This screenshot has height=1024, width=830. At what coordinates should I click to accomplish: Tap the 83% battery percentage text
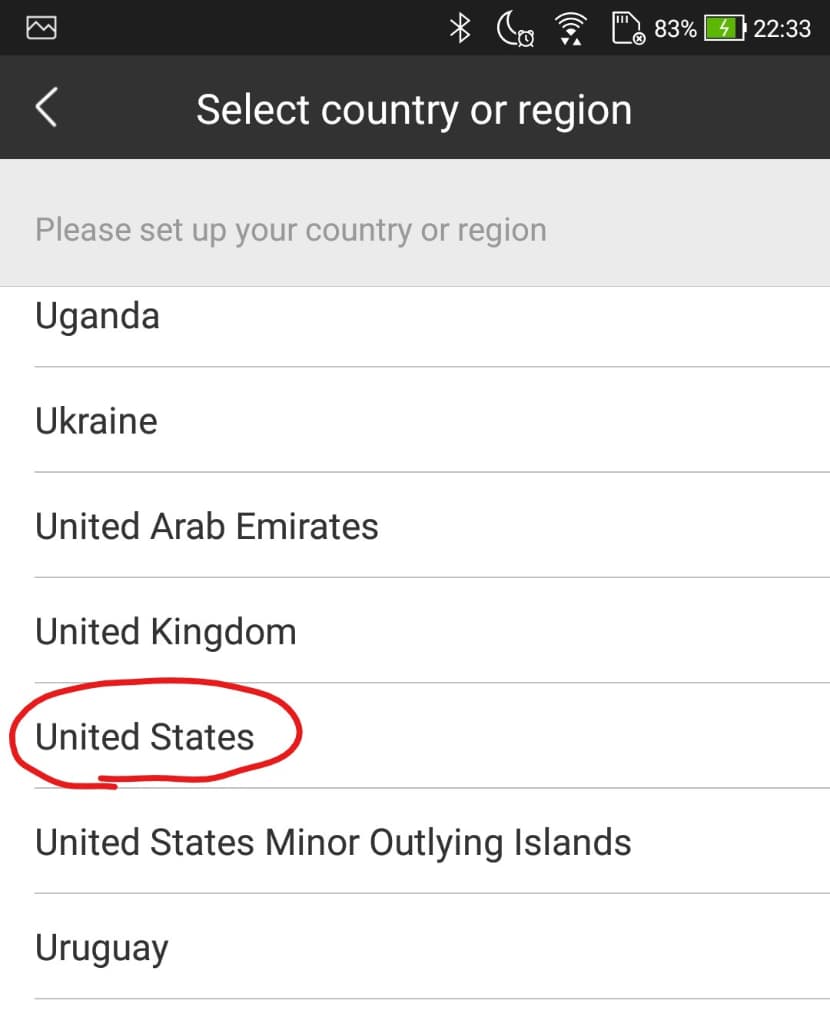tap(675, 29)
